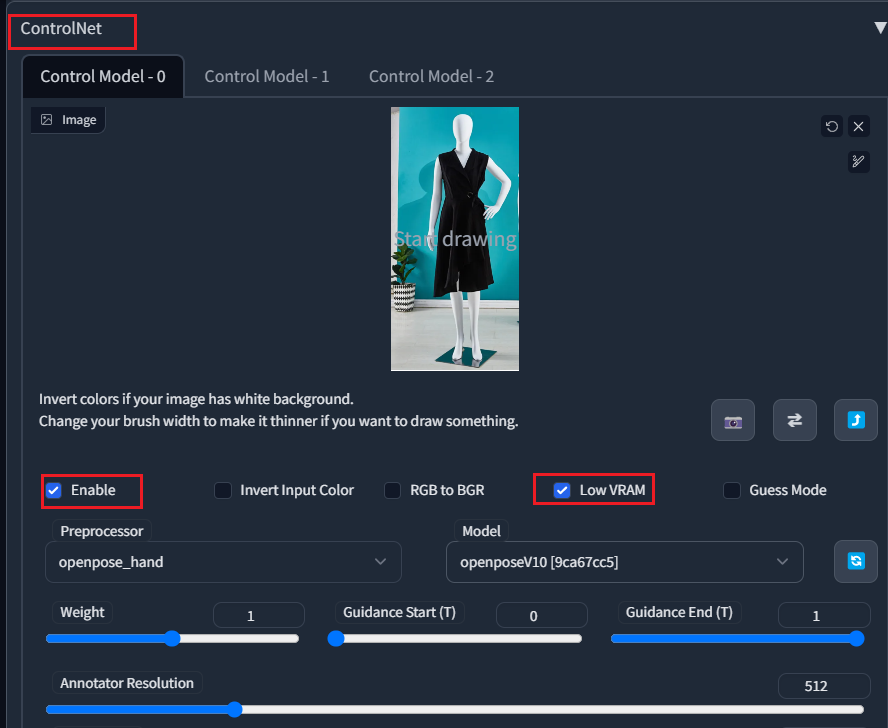Click the webcam camera icon button
This screenshot has width=888, height=728.
point(733,421)
